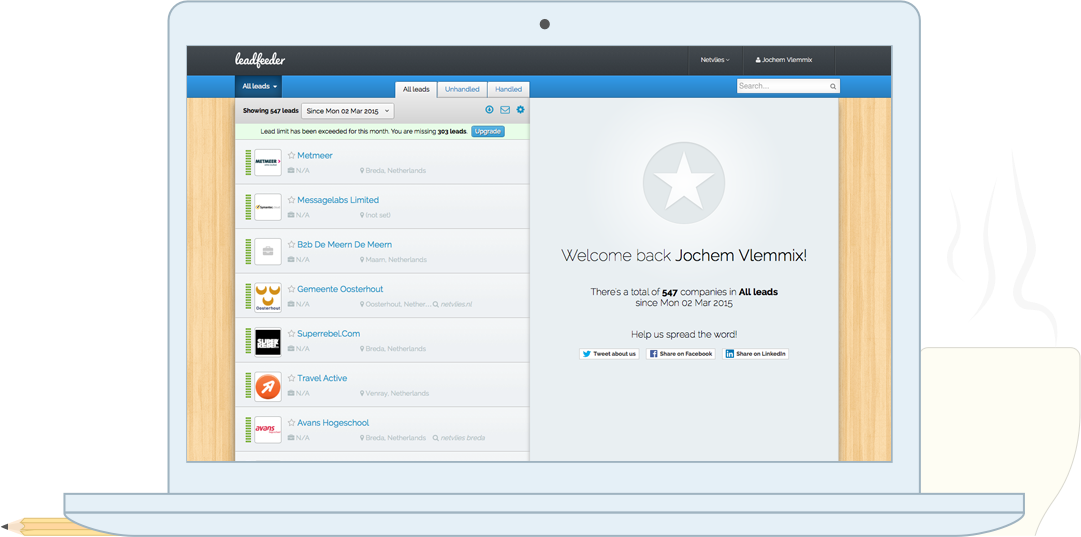Open the Netvlies account dropdown
Image resolution: width=1081 pixels, height=537 pixels.
(715, 60)
